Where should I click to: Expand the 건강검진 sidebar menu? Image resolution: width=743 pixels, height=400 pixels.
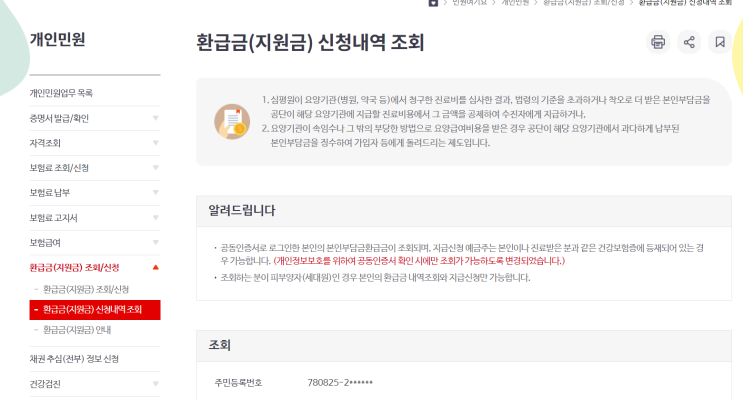[x=95, y=384]
